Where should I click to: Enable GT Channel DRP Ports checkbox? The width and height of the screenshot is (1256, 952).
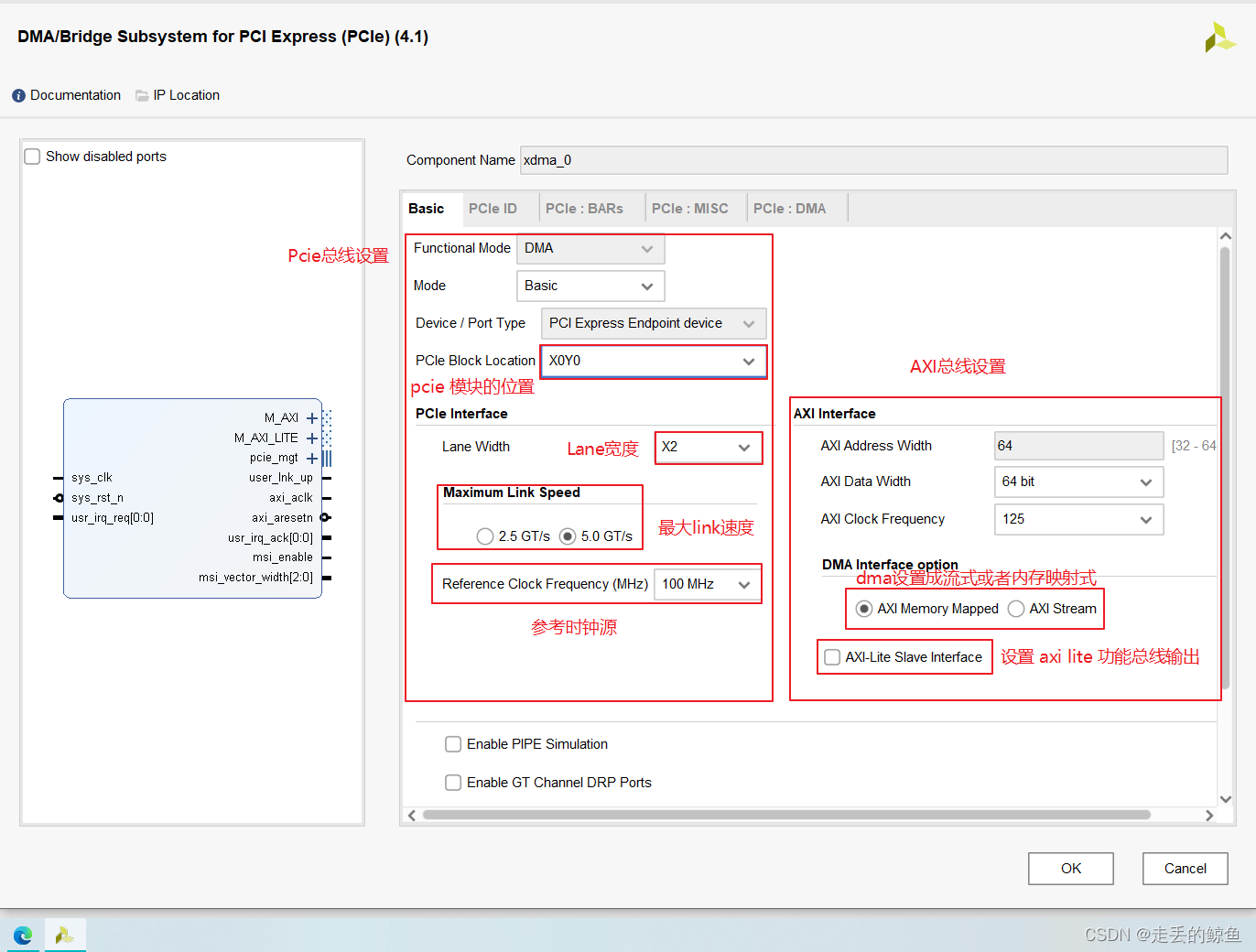point(453,783)
